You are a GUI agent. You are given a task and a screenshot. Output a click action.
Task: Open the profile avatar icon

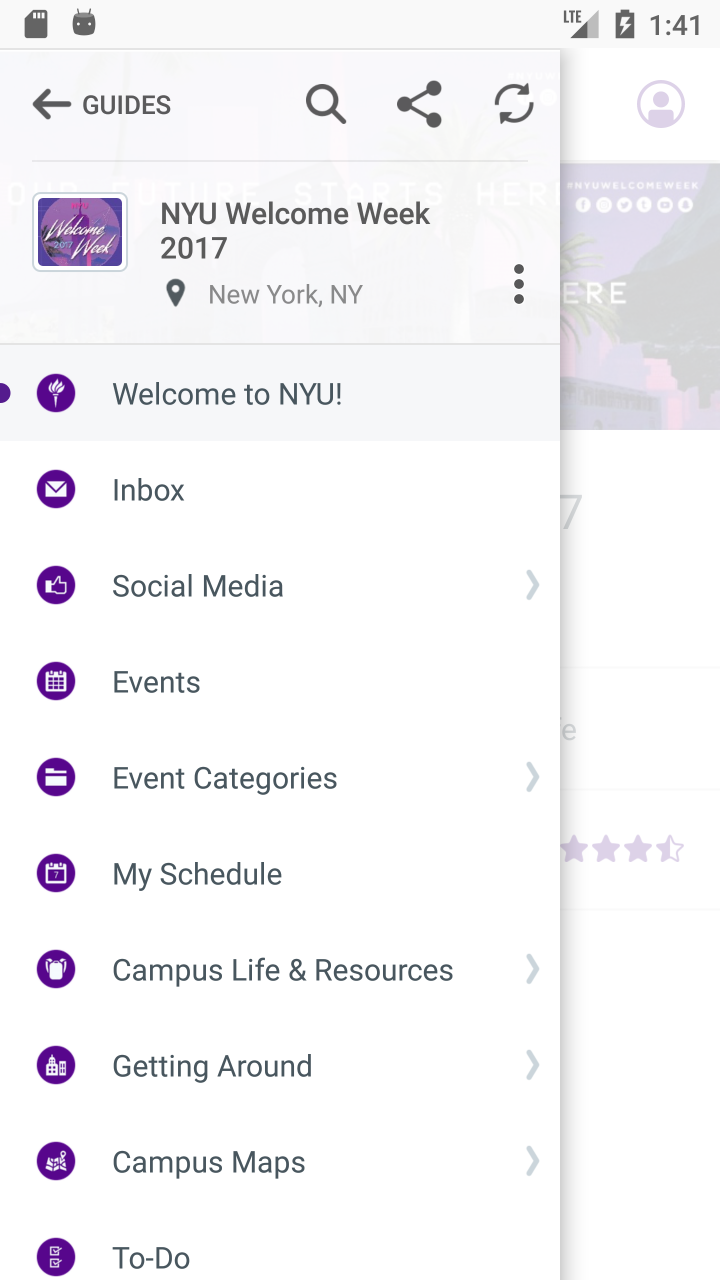[661, 104]
